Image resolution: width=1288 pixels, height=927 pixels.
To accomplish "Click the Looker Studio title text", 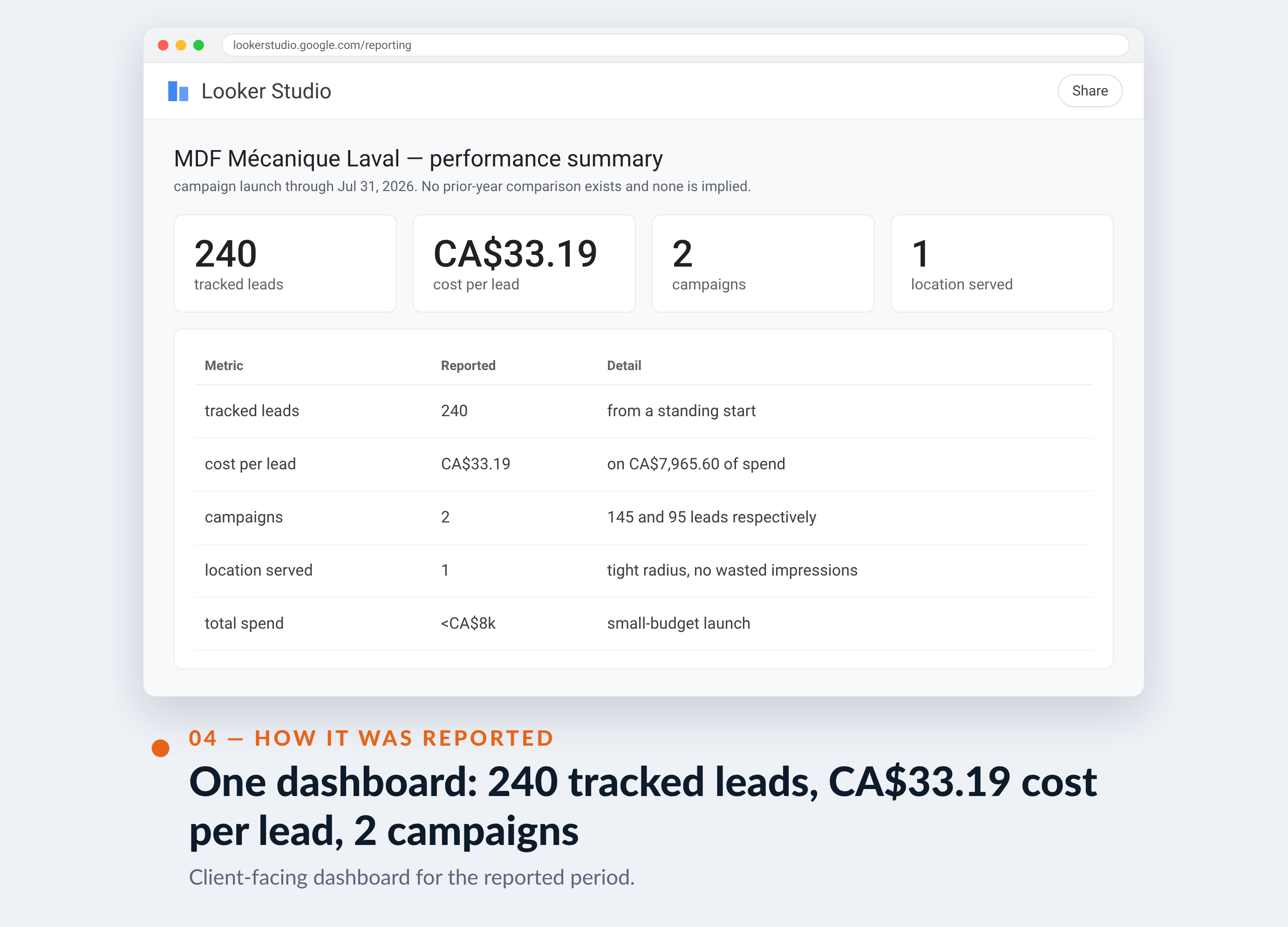I will [x=266, y=91].
